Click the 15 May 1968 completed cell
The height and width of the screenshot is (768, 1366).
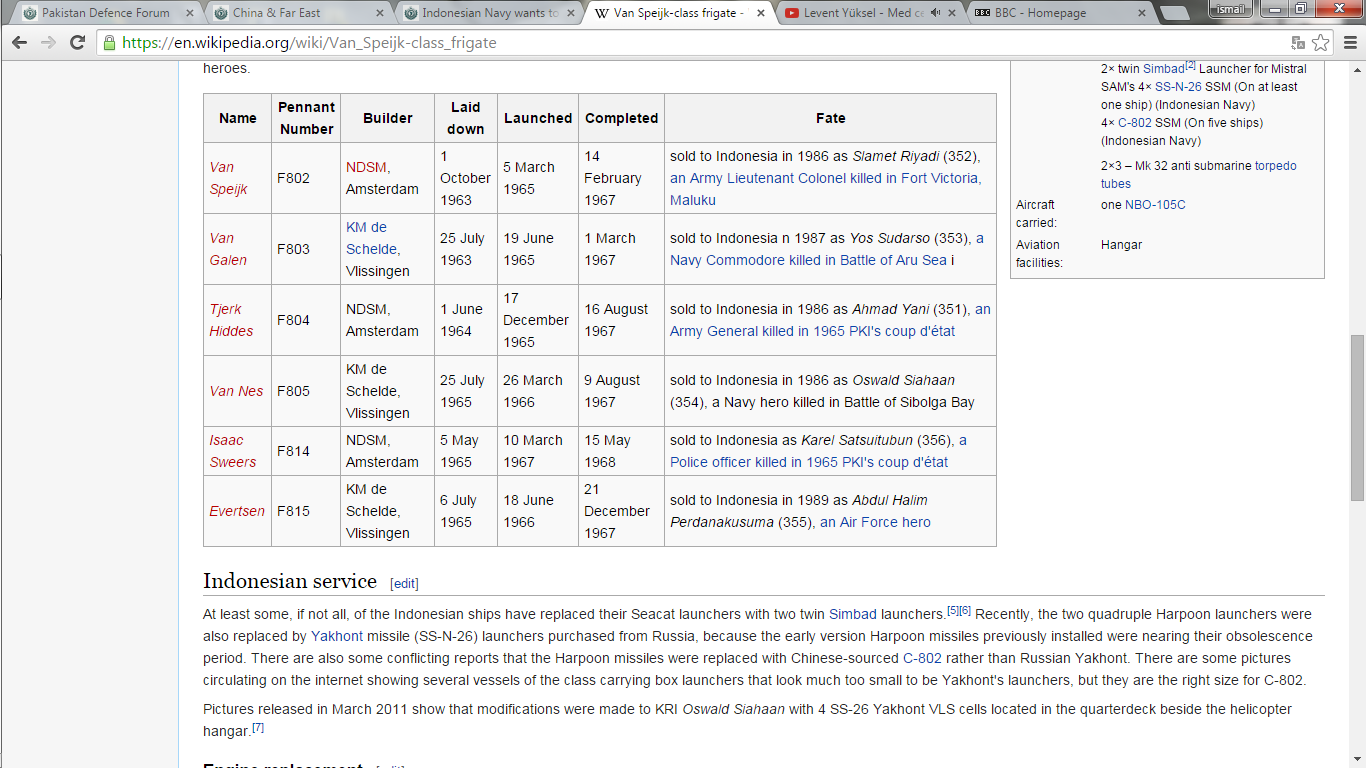pyautogui.click(x=622, y=451)
